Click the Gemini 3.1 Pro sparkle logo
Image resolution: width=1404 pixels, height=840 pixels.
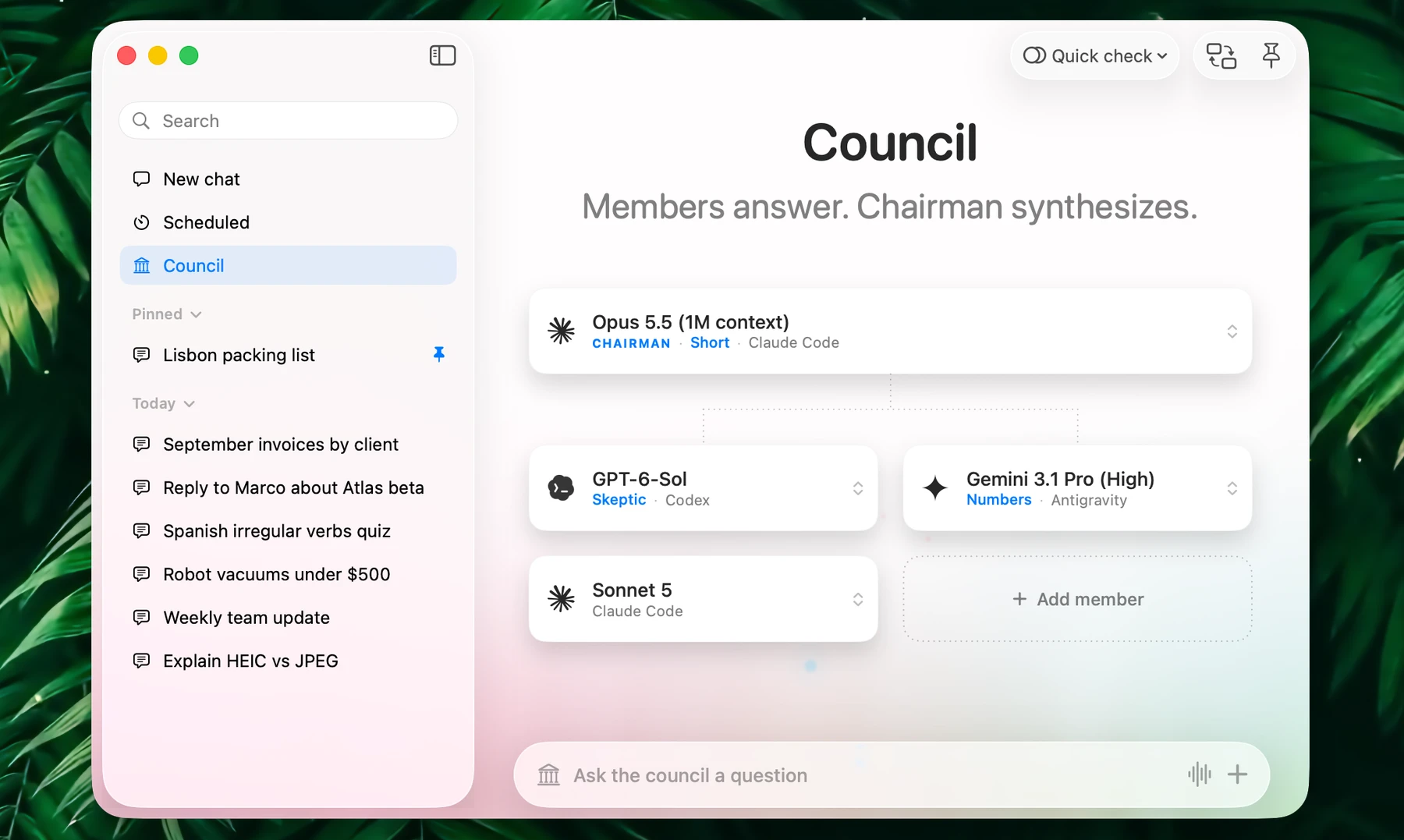pyautogui.click(x=935, y=488)
